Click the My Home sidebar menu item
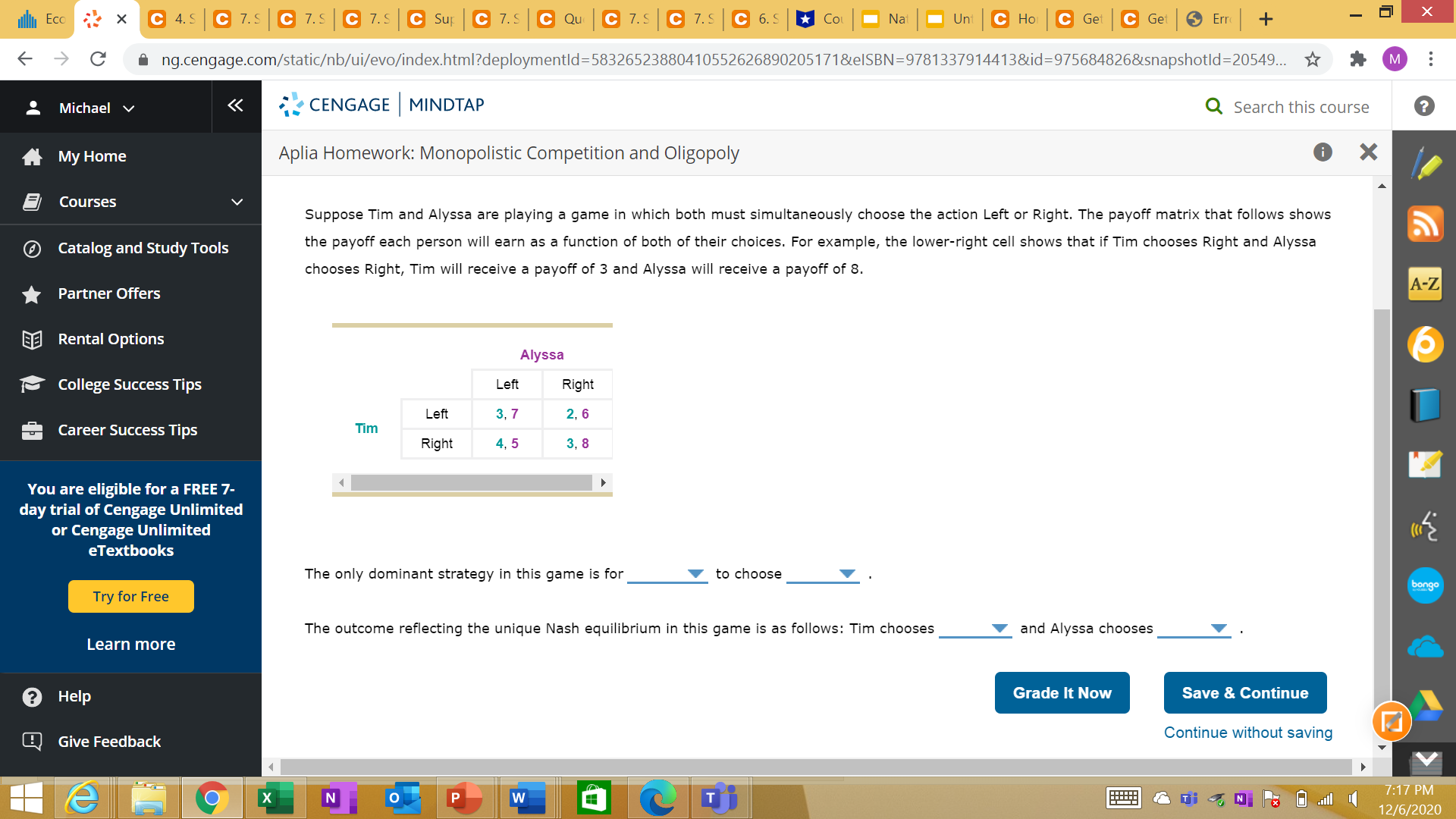 pyautogui.click(x=91, y=155)
